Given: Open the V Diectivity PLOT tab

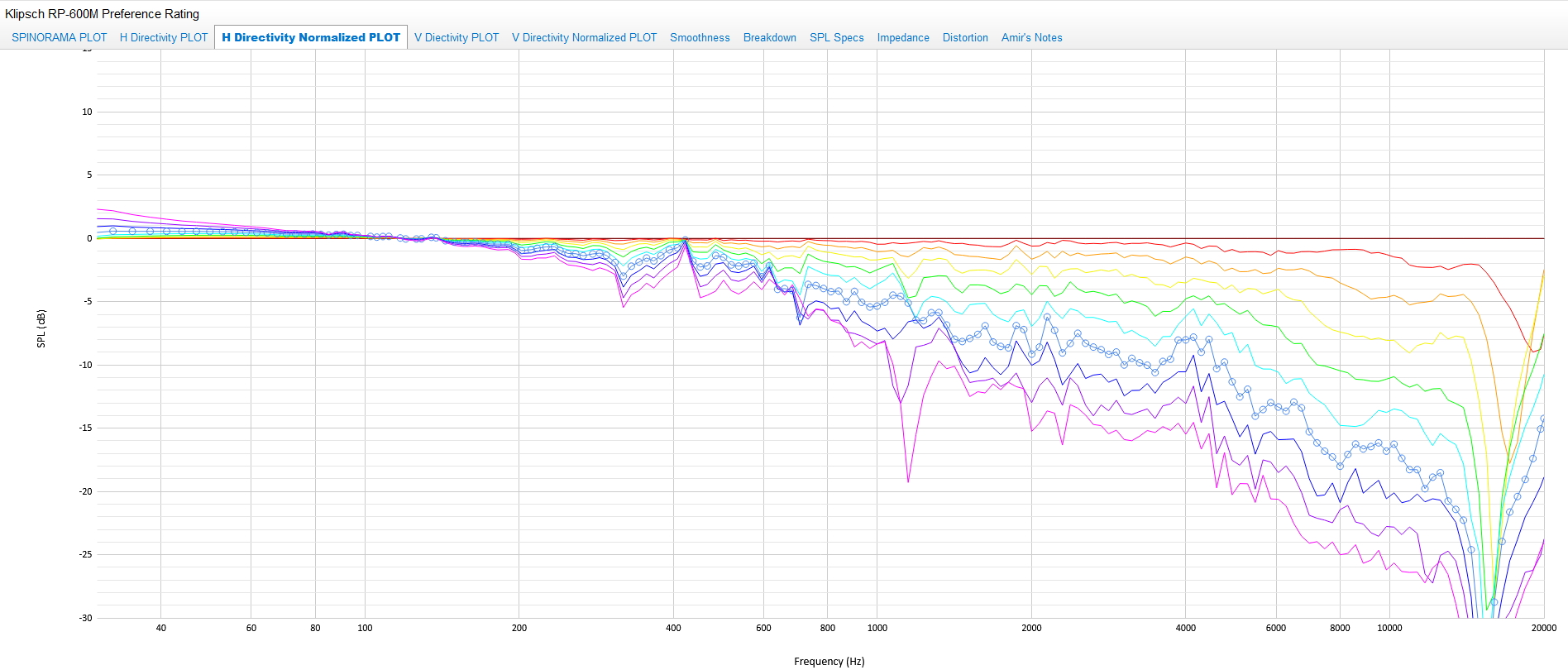Looking at the screenshot, I should [457, 37].
